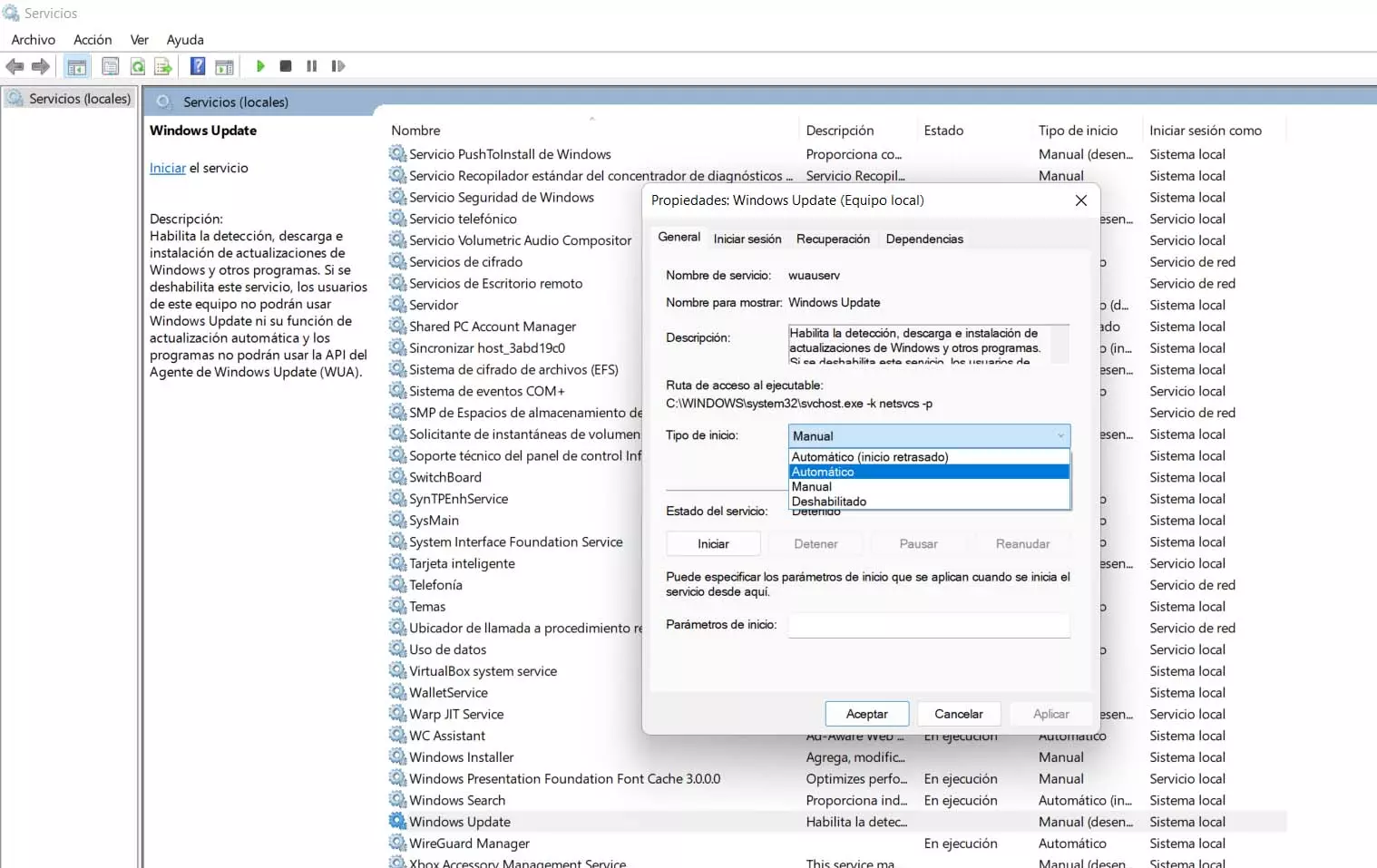The width and height of the screenshot is (1377, 868).
Task: Open Help using the question mark icon
Action: (x=197, y=65)
